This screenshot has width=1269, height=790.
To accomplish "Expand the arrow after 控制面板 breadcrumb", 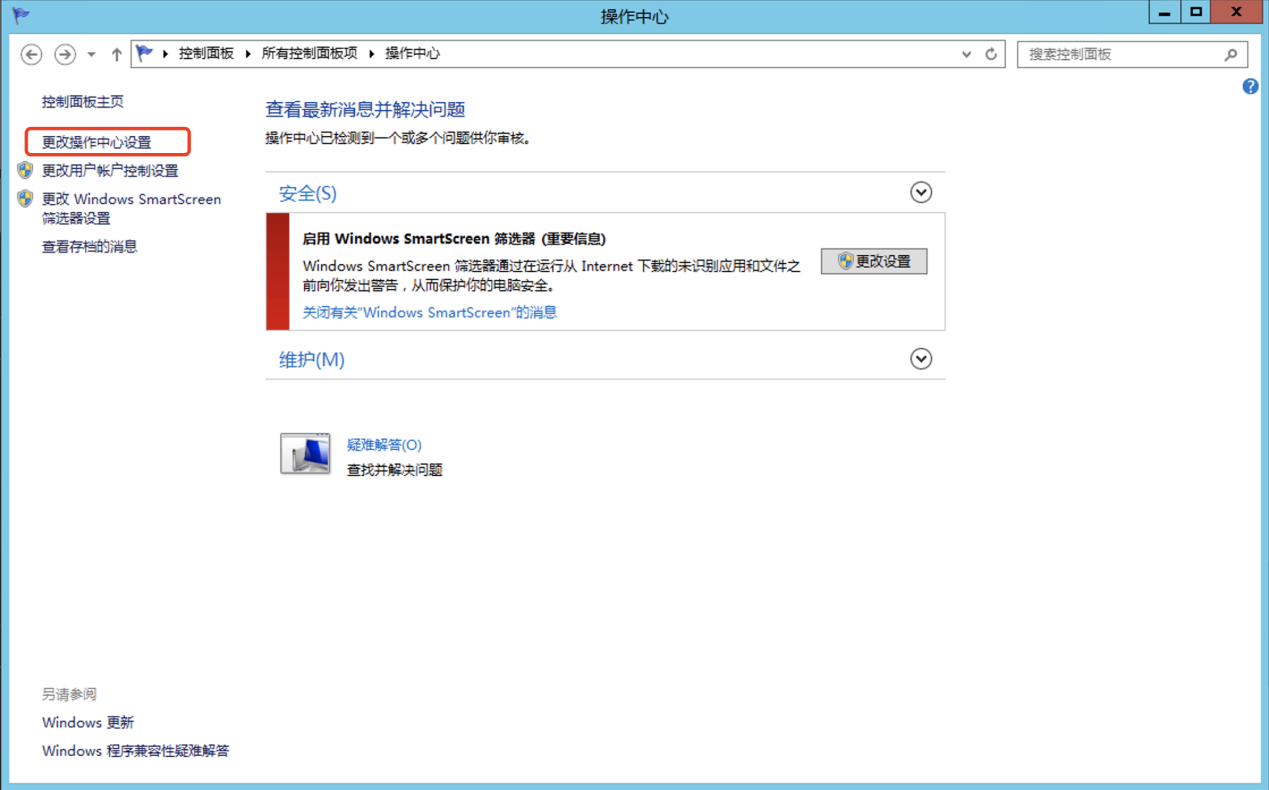I will [248, 54].
